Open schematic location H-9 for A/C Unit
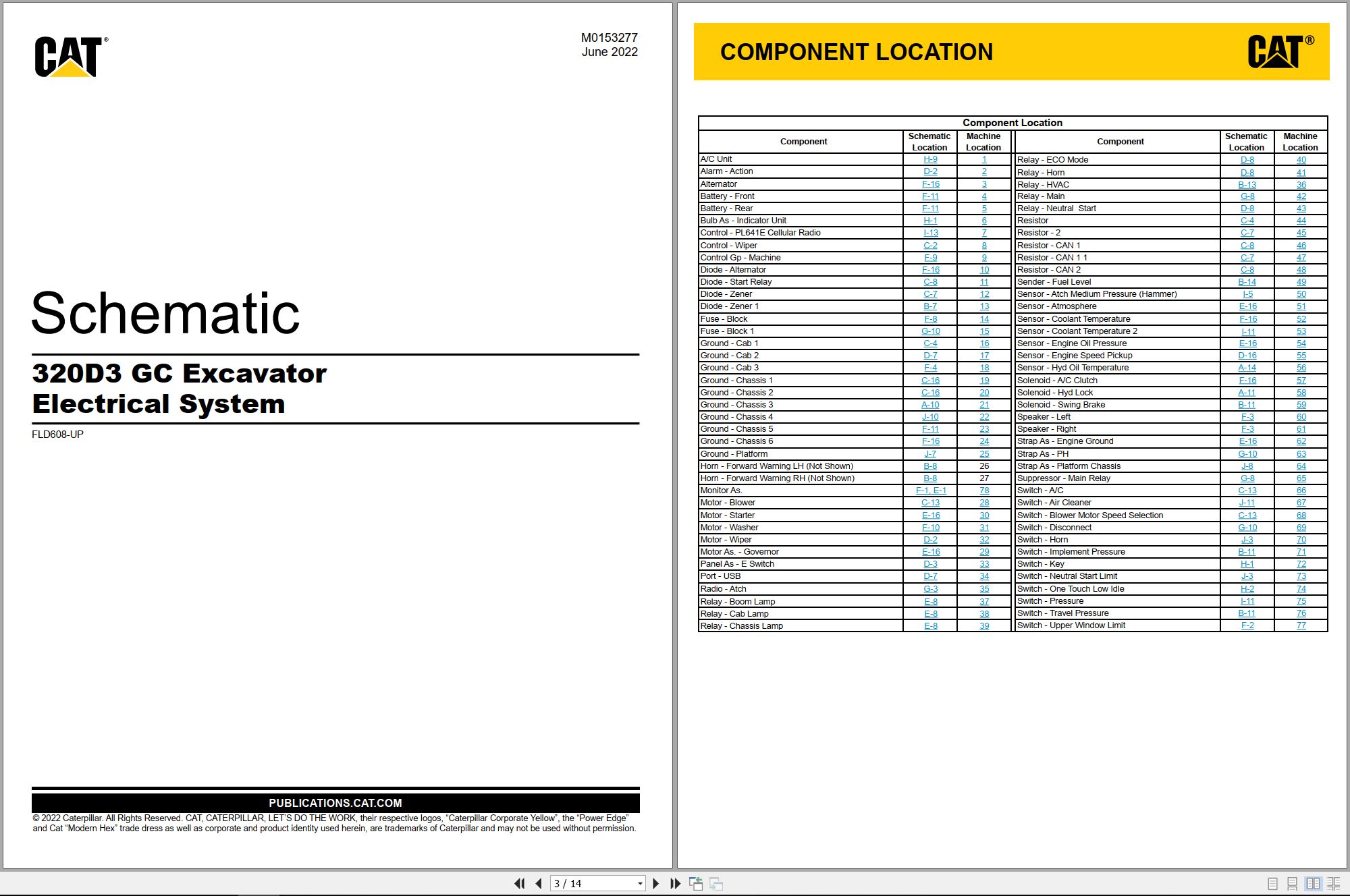 930,159
